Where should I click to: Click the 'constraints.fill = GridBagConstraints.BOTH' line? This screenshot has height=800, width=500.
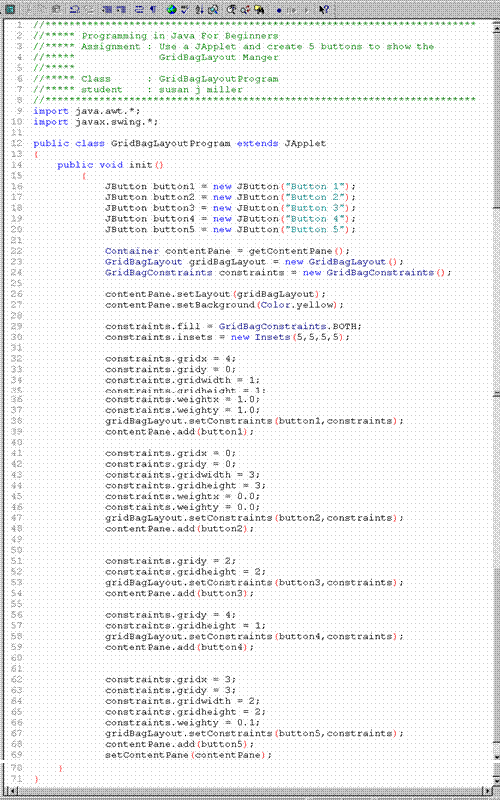click(x=233, y=327)
